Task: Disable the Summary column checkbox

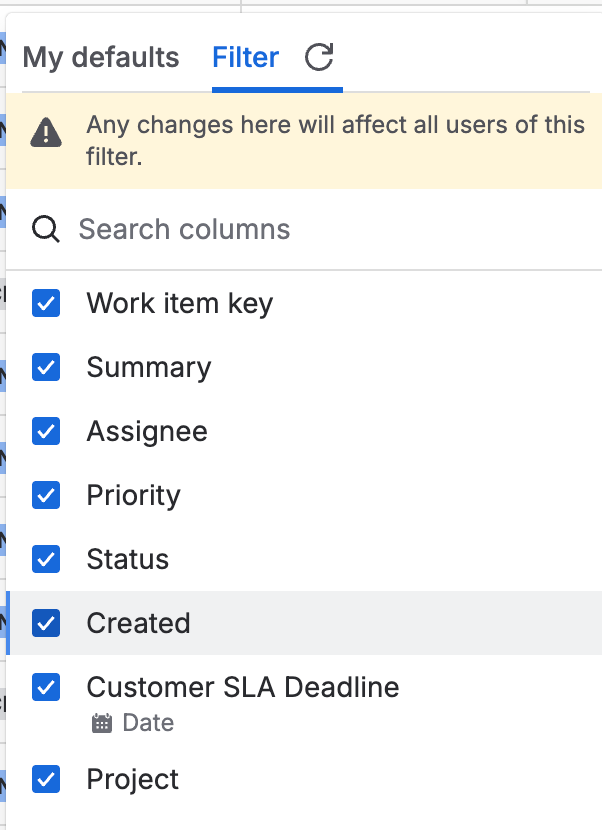Action: [45, 367]
